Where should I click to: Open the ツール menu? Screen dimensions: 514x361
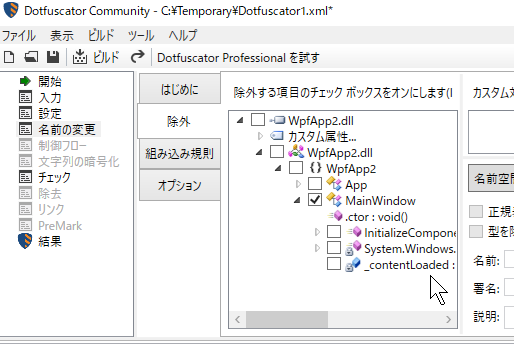tap(141, 35)
